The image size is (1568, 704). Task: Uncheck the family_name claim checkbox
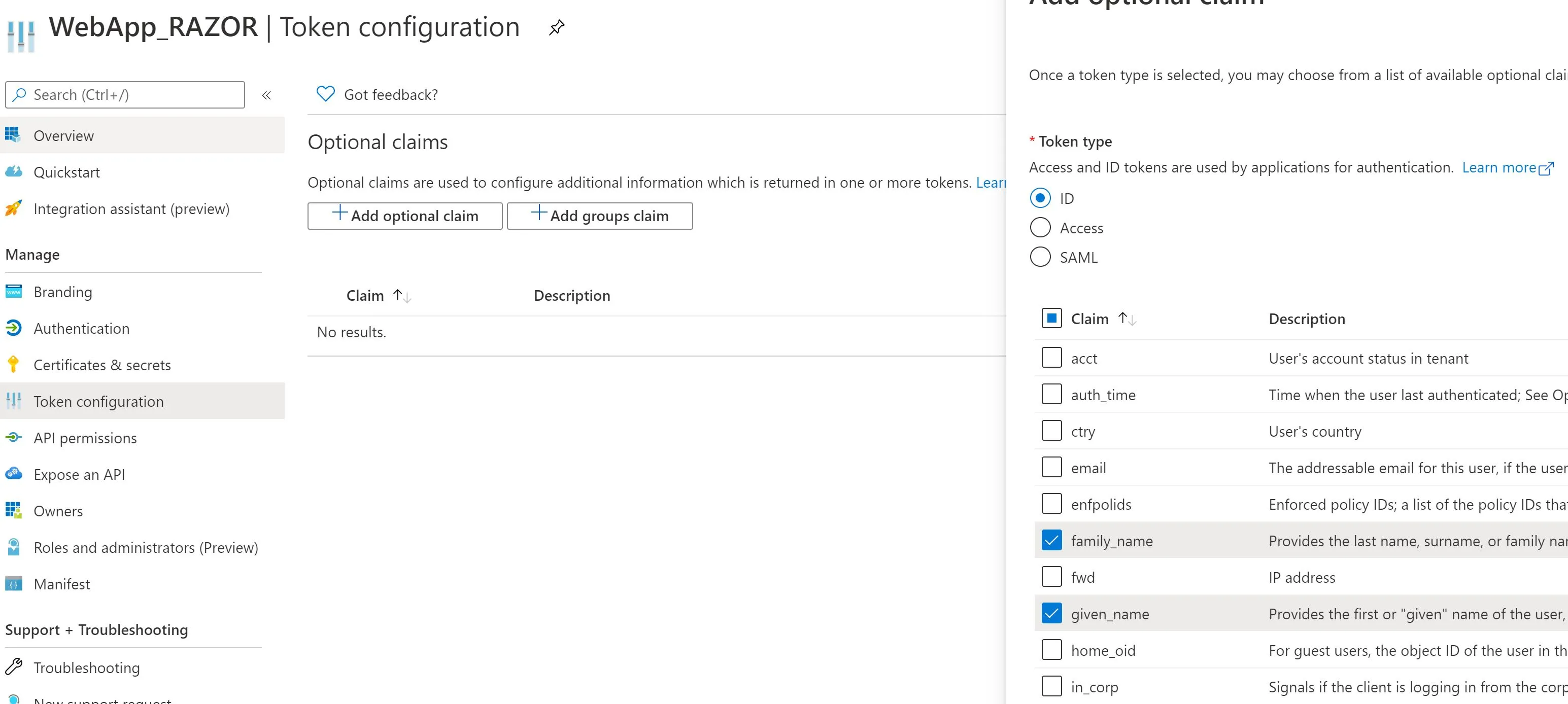tap(1052, 540)
